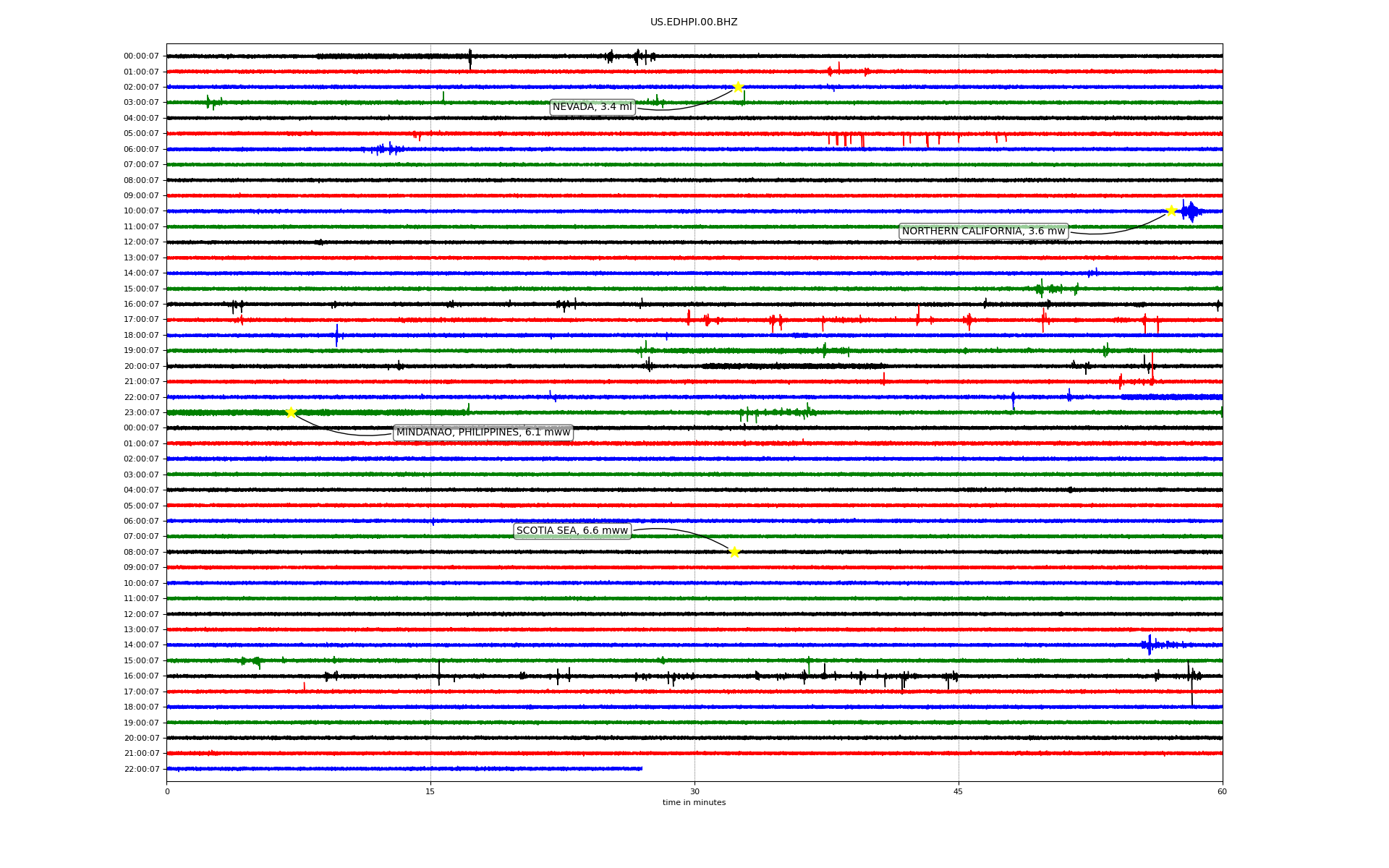Click the x-axis tick label "30"
The width and height of the screenshot is (1389, 868).
click(694, 791)
